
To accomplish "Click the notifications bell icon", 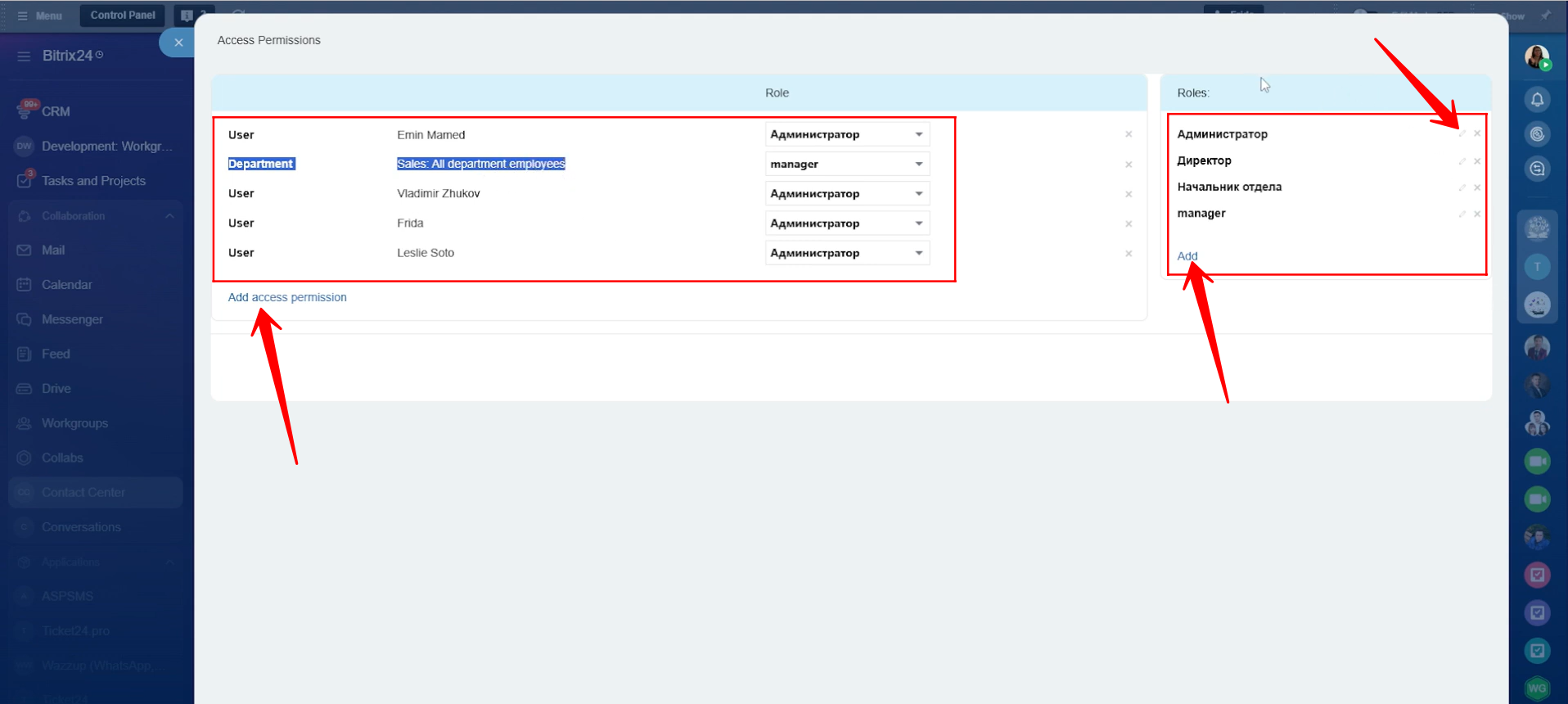I will tap(1537, 100).
